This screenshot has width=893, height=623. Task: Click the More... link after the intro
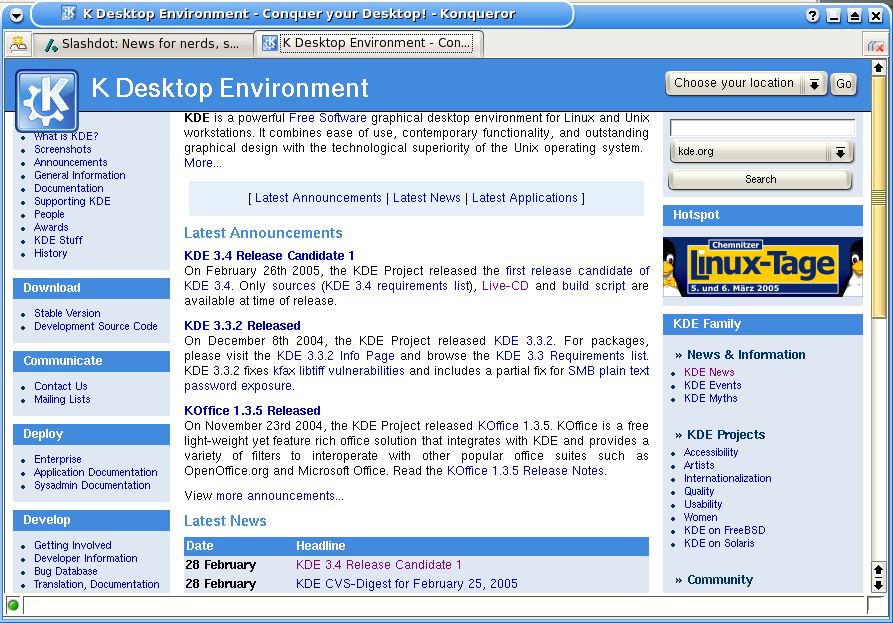203,163
